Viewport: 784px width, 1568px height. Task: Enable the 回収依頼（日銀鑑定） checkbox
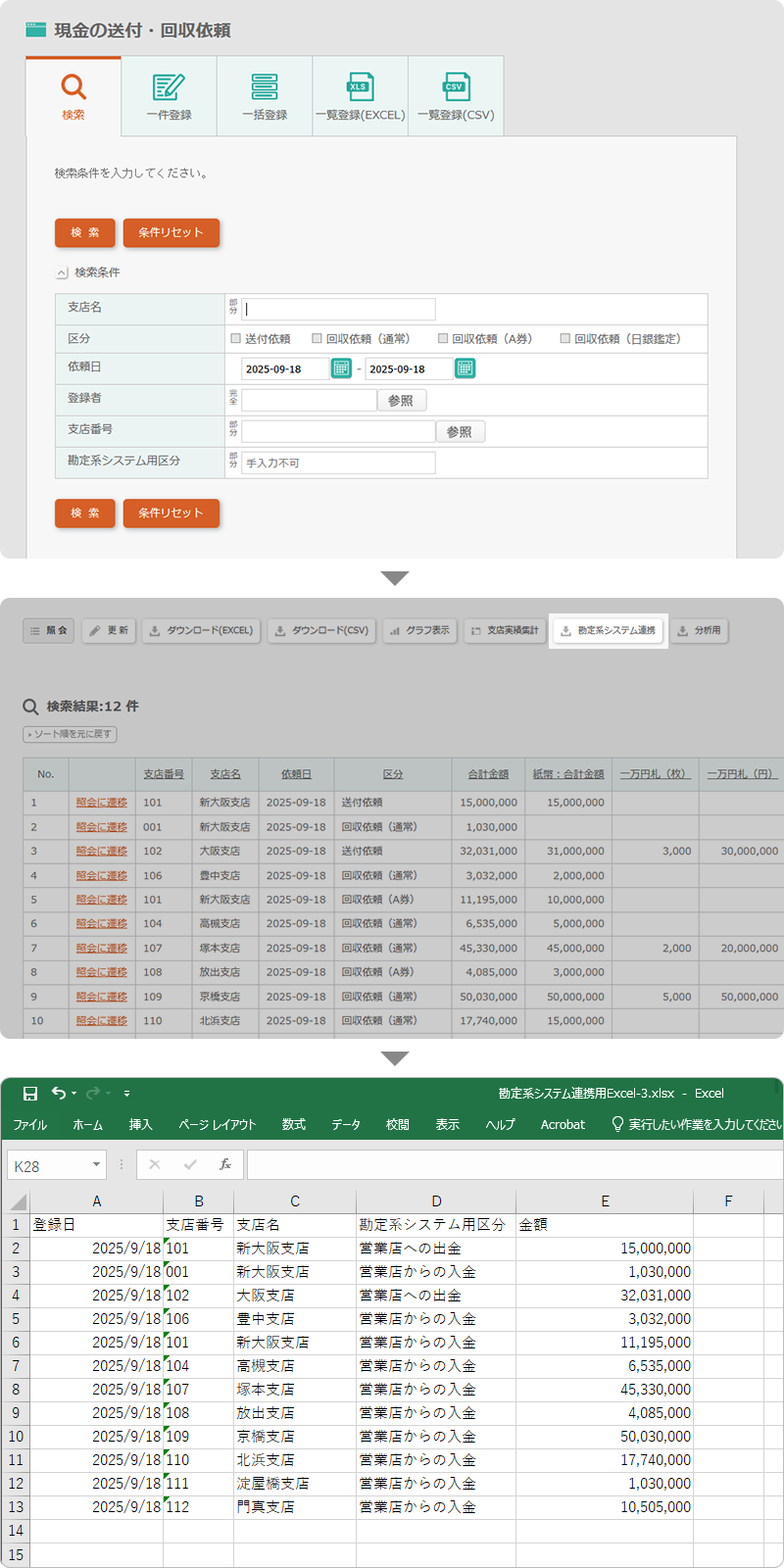[564, 338]
